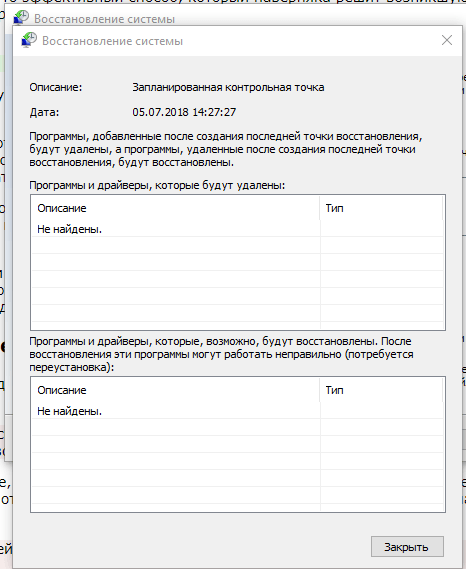
Task: Click the paragraph starting Программы, добавленные после
Action: click(226, 149)
